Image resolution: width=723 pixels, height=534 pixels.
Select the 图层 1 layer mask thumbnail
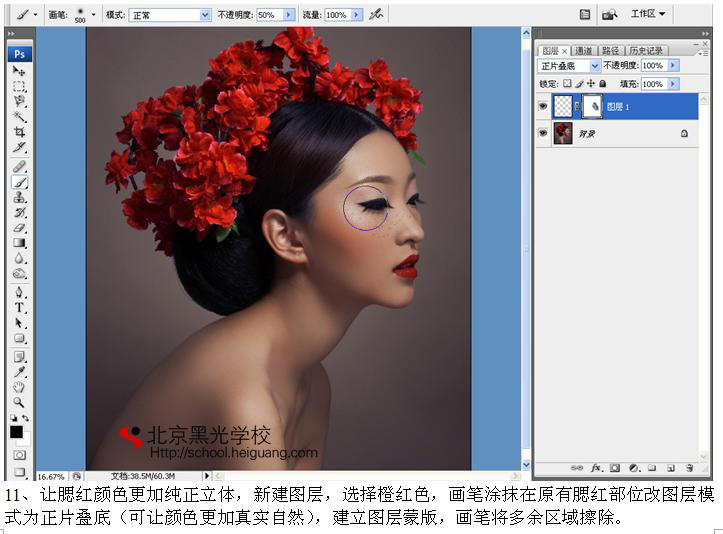click(x=592, y=107)
